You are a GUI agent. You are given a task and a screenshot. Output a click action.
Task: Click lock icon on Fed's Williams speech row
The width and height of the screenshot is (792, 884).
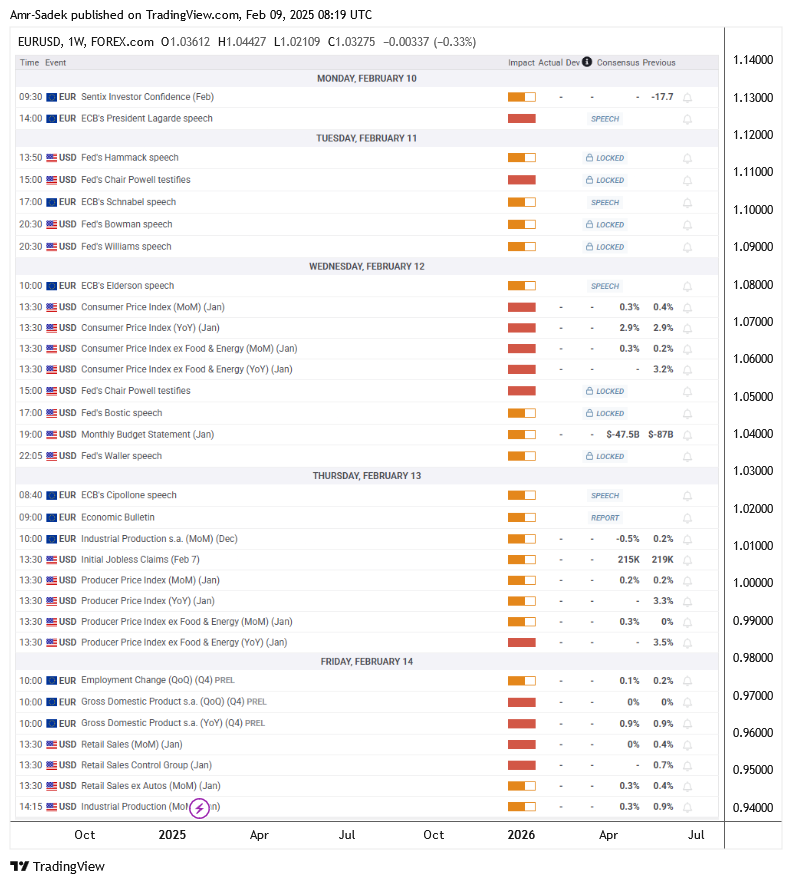point(589,247)
